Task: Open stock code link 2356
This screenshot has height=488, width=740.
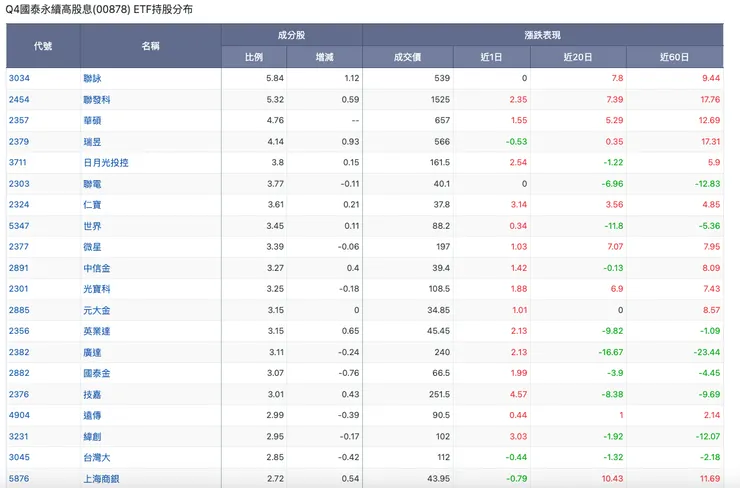Action: [19, 331]
